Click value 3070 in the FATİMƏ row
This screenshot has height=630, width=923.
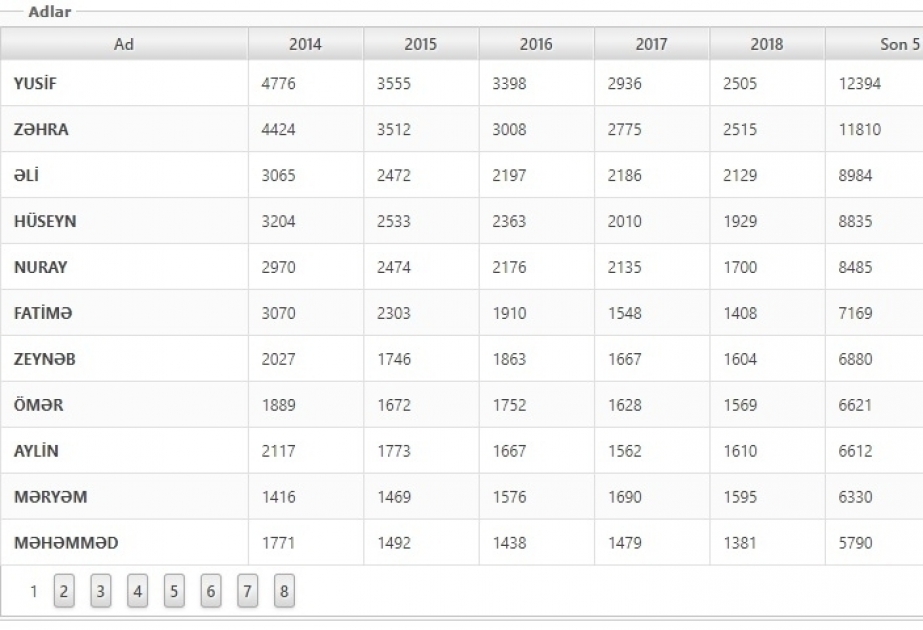pyautogui.click(x=278, y=313)
